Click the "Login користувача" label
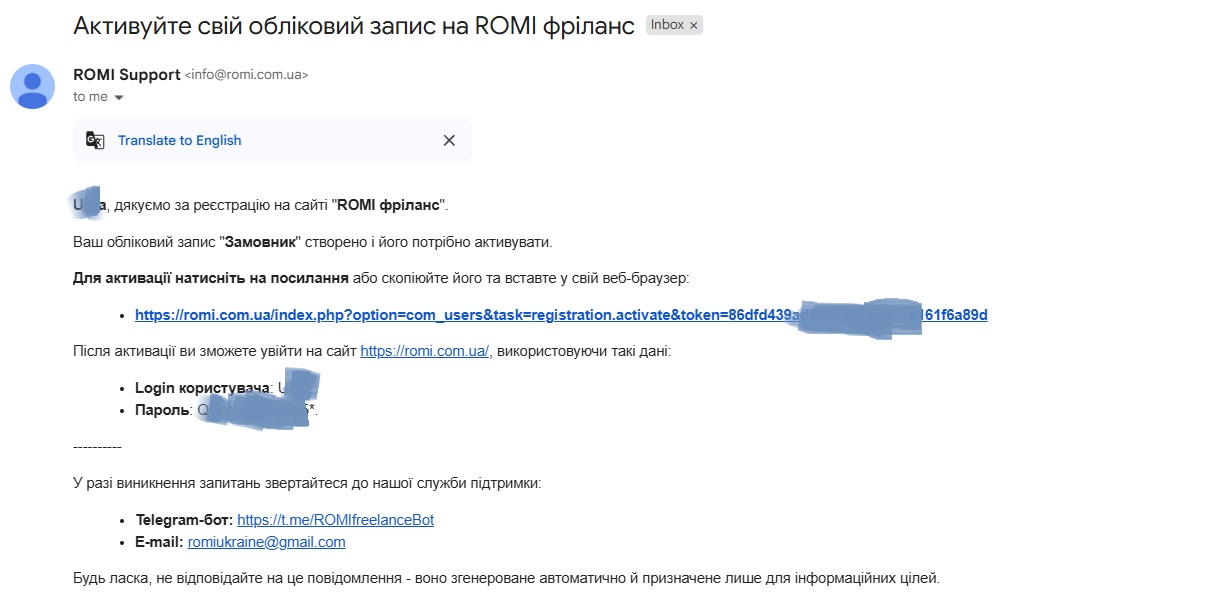 coord(202,388)
